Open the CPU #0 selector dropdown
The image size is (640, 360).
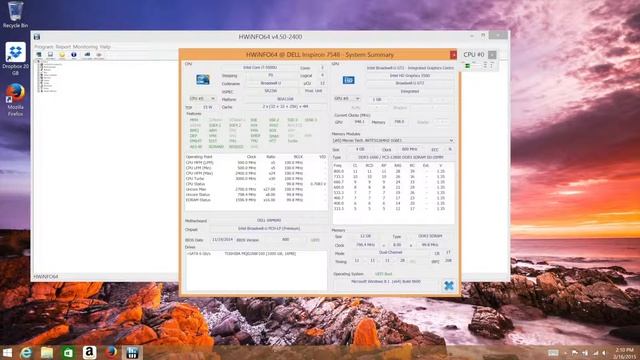202,99
